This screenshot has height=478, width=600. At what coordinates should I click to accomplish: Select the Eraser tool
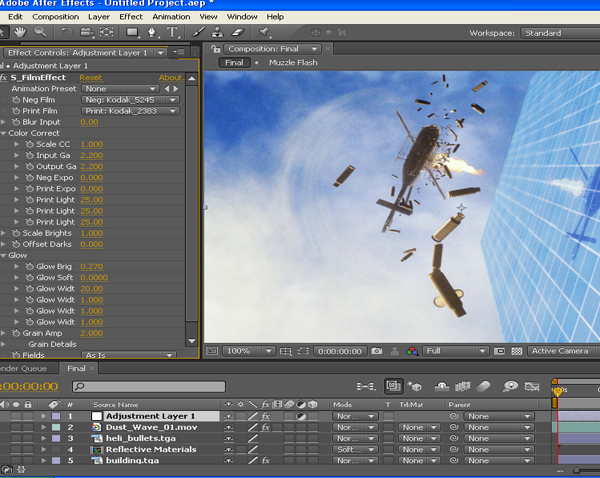238,32
